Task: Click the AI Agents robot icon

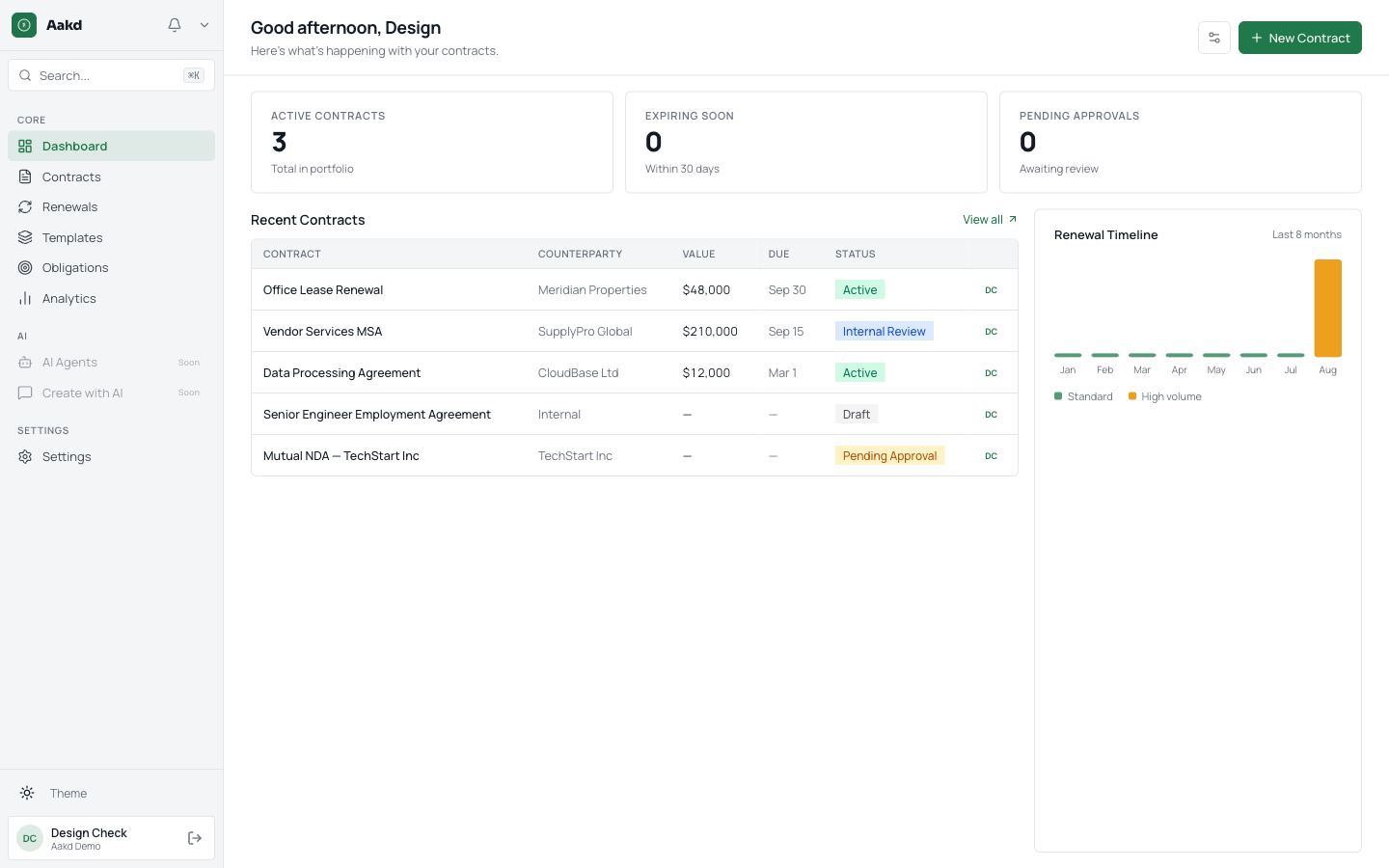Action: (25, 363)
